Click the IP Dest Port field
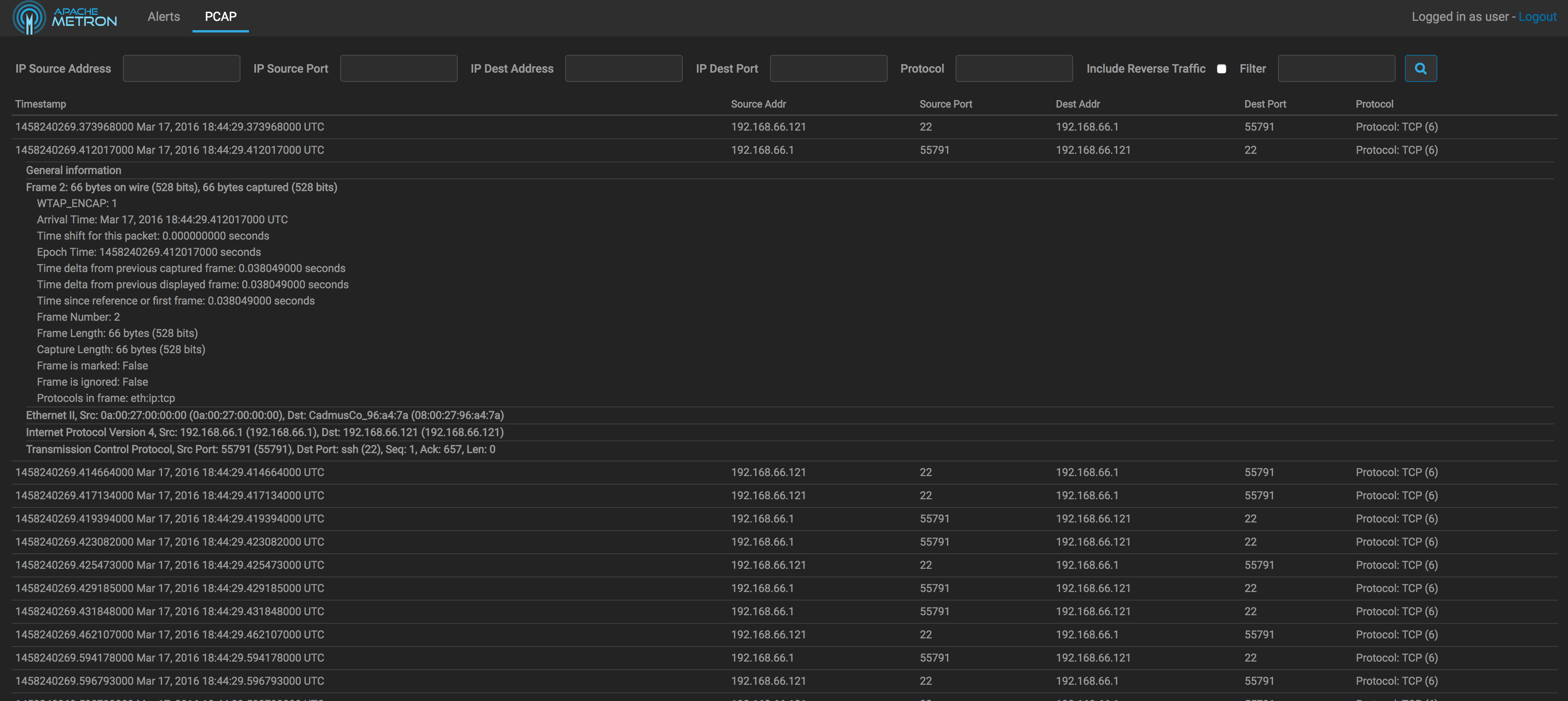 point(828,69)
